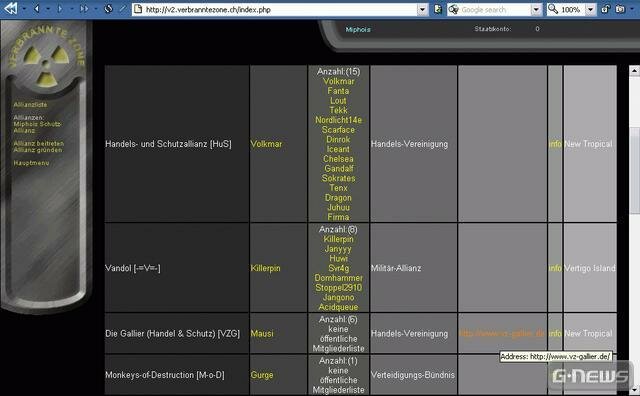Click the page scrollbar up arrow
This screenshot has width=640, height=396.
[634, 71]
